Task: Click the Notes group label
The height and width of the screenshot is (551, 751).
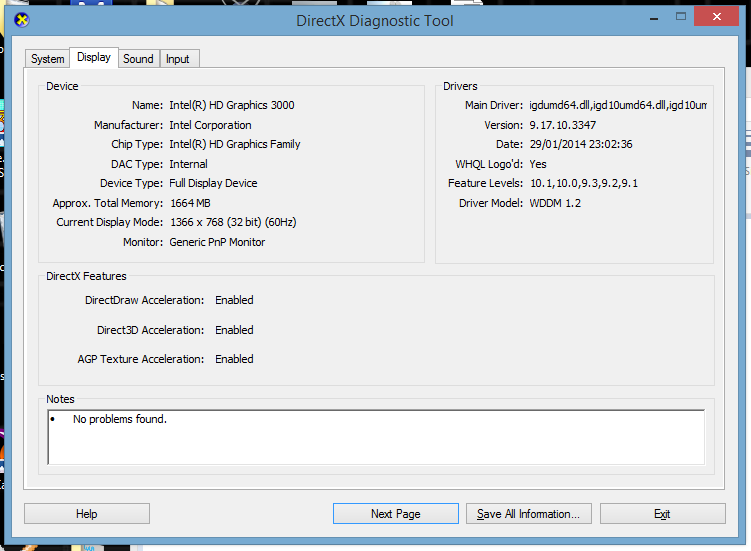Action: point(60,399)
